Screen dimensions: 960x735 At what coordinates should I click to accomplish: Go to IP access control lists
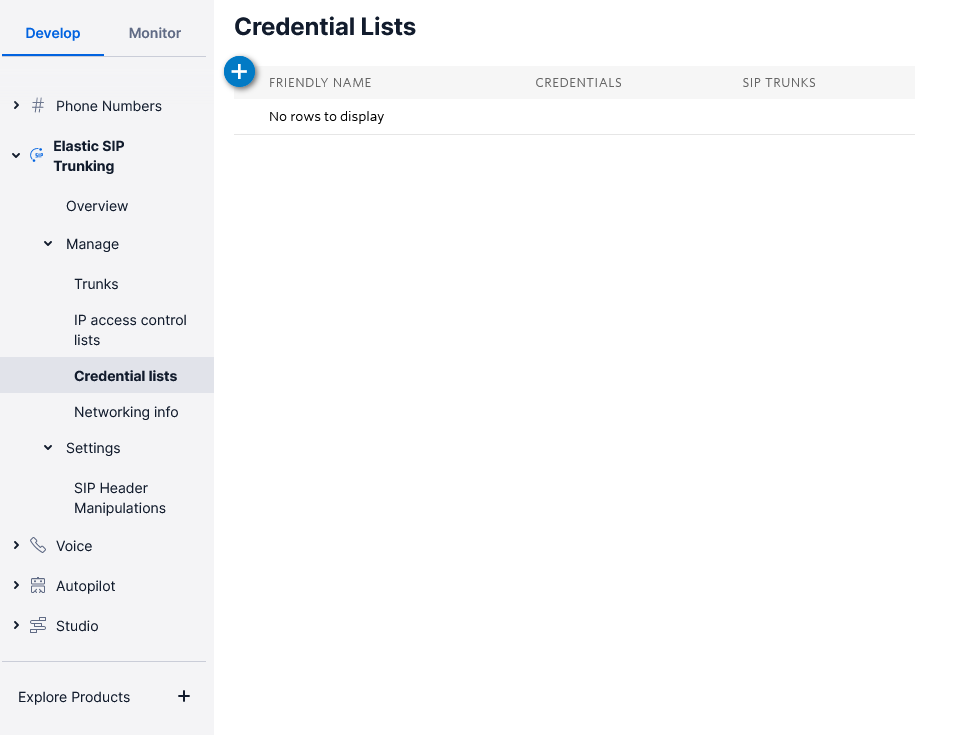click(x=130, y=330)
